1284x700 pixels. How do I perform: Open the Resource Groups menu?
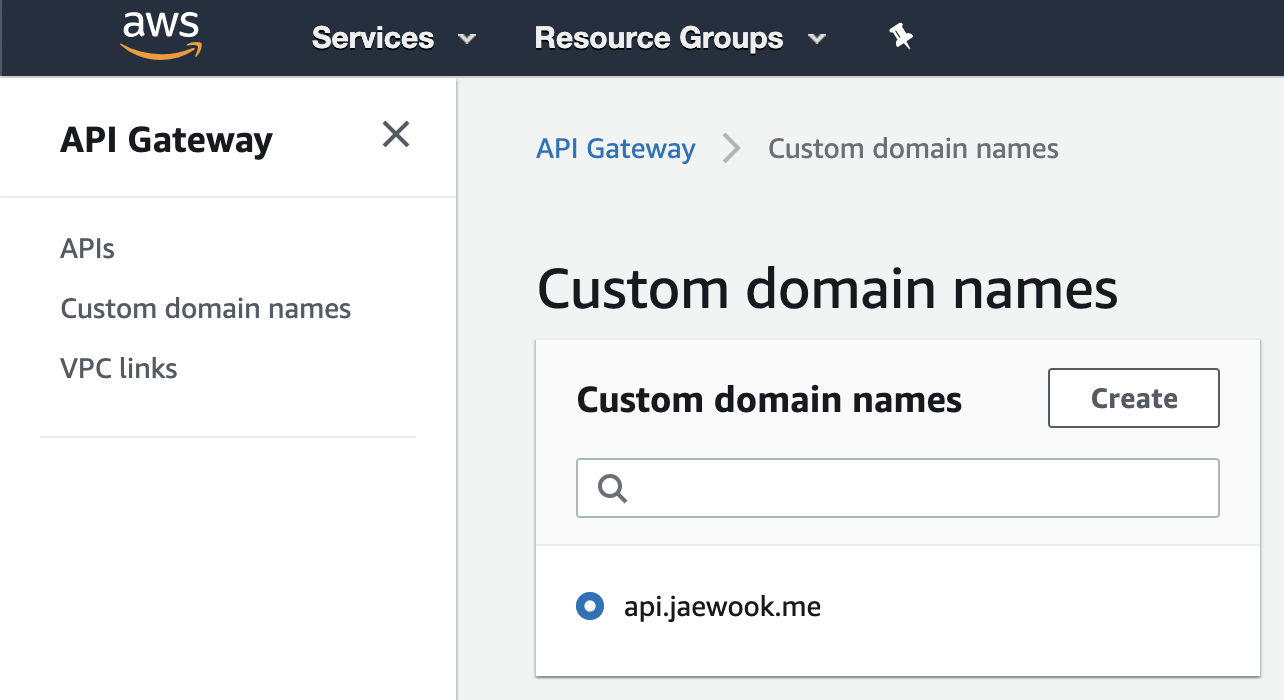[x=658, y=38]
